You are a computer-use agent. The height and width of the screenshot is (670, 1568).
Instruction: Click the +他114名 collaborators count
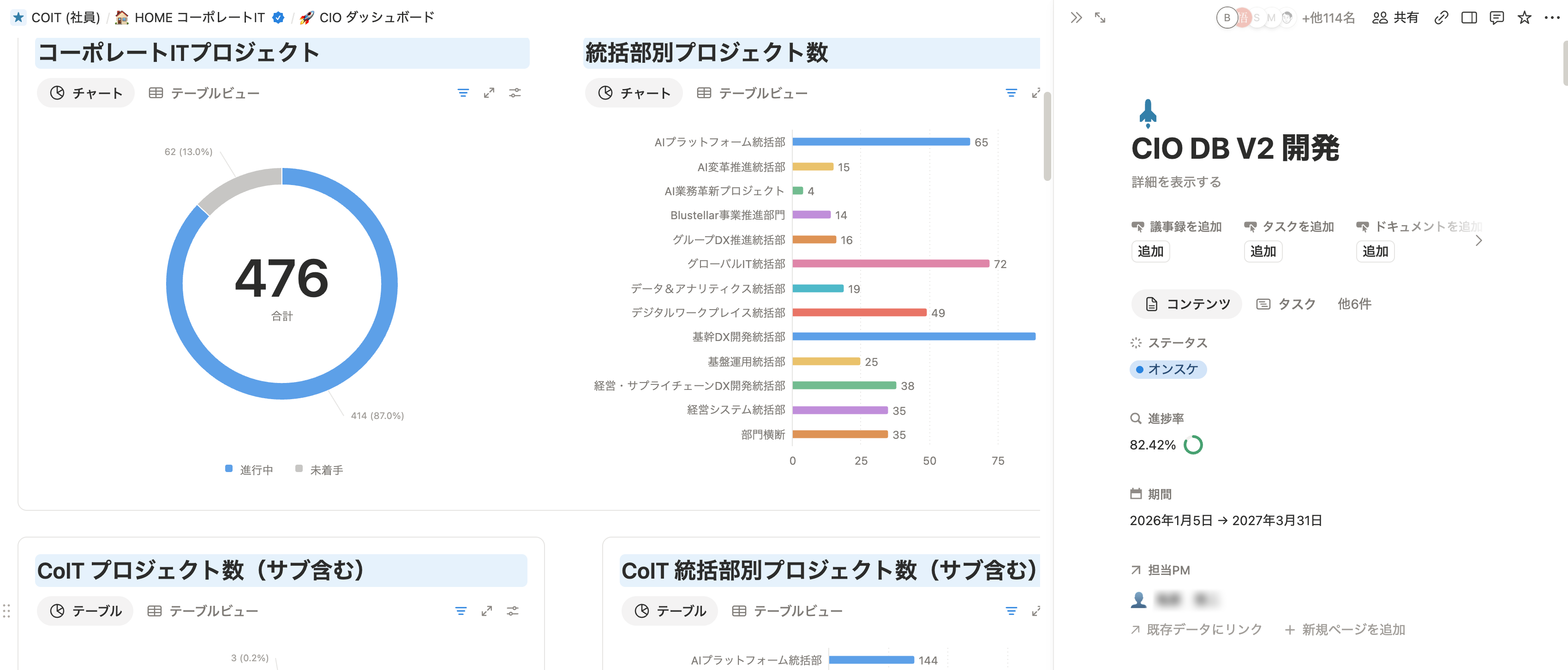click(1328, 18)
